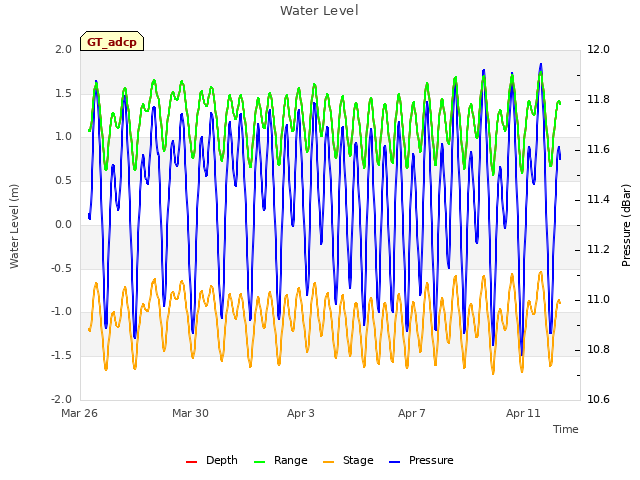Screen dimensions: 640x480
Task: Click the 2.0 left axis tick label
Action: point(63,49)
